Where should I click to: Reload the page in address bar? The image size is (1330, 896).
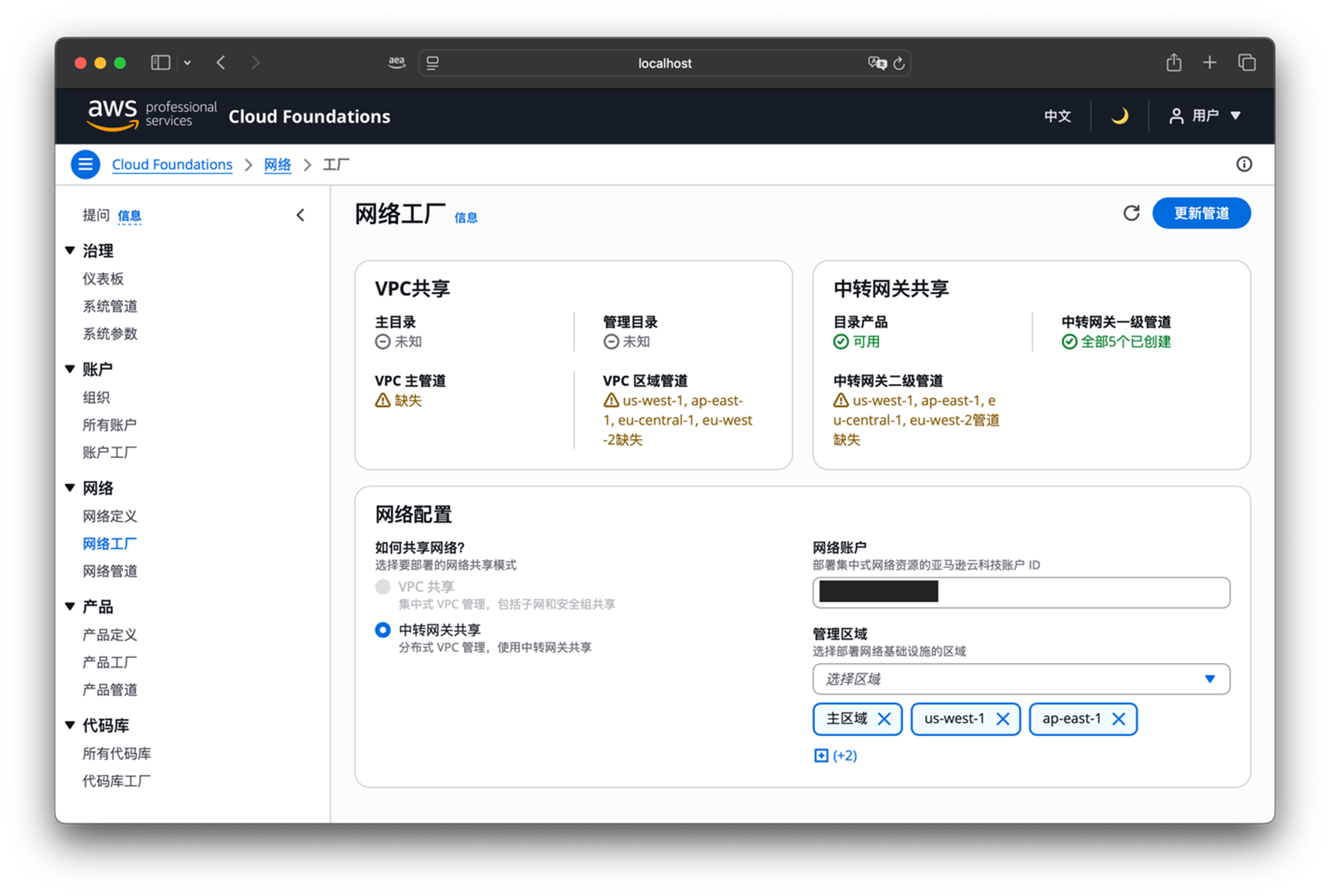899,63
